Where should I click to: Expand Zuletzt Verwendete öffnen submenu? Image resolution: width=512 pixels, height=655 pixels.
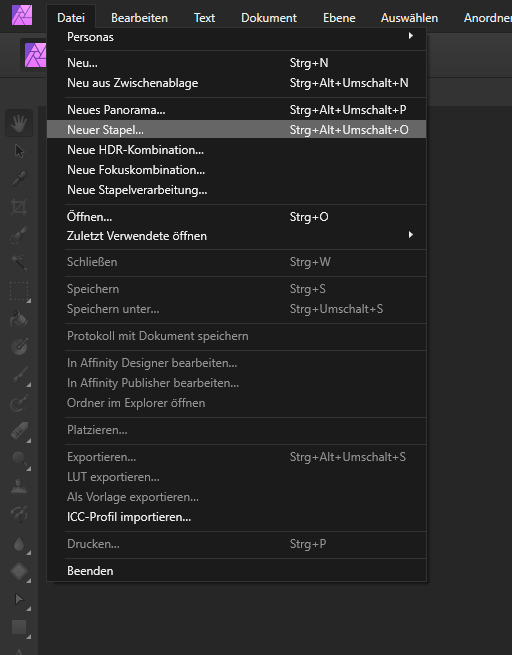coord(236,236)
